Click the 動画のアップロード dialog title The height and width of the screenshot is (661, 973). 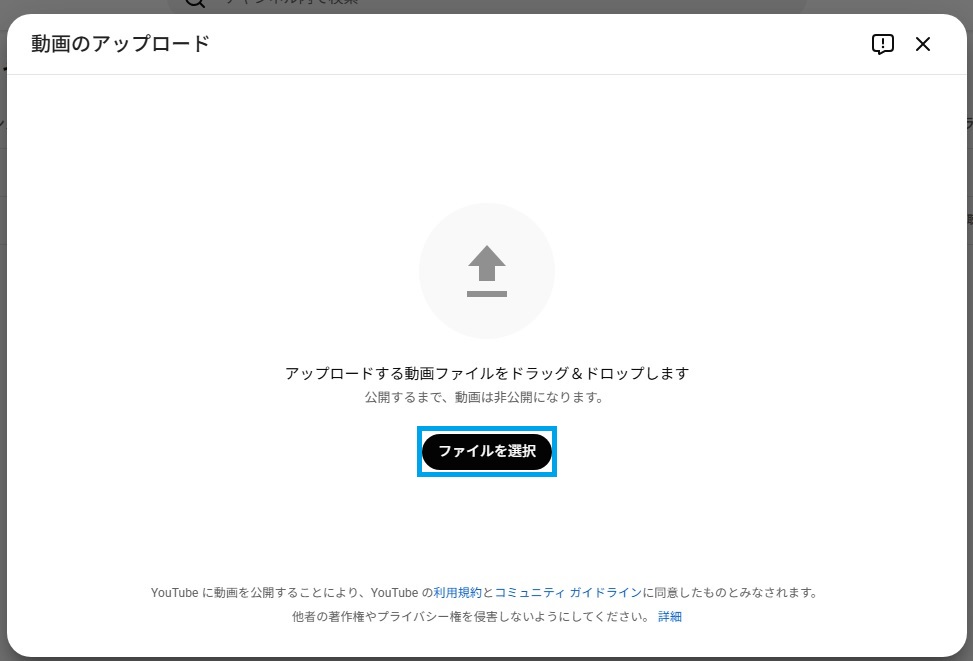(120, 44)
